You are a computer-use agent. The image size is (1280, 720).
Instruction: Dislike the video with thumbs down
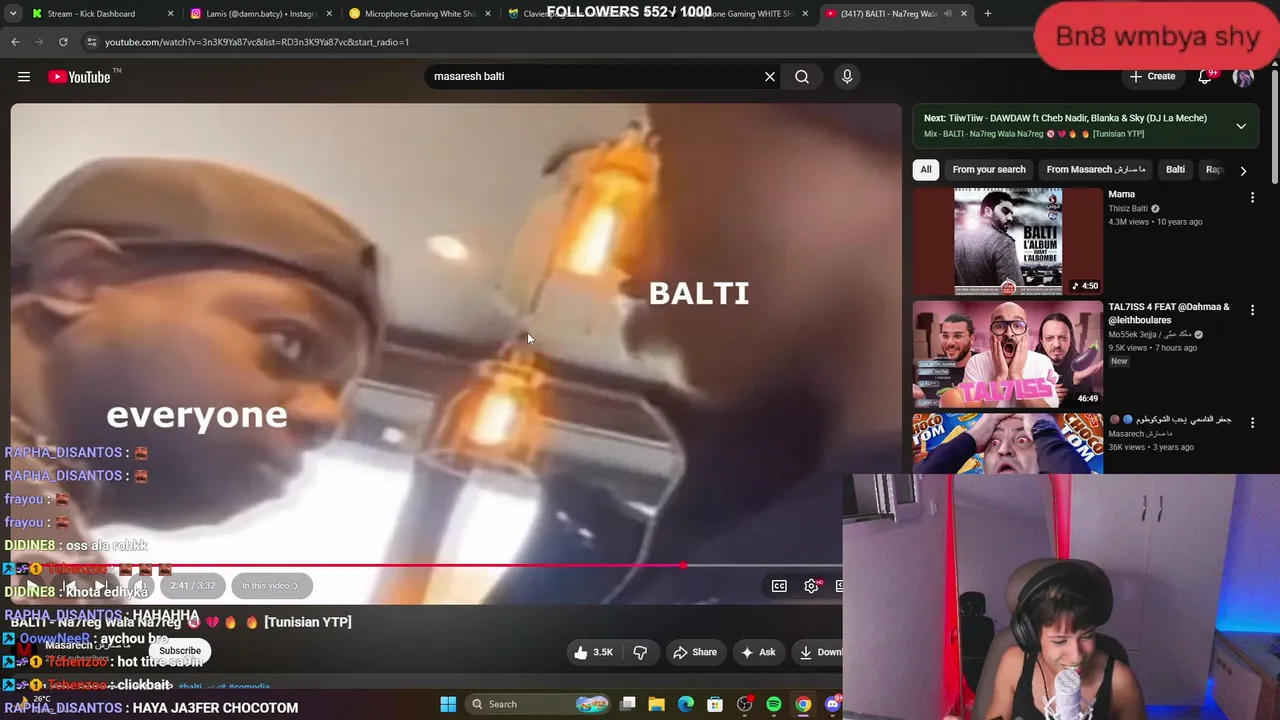click(x=640, y=652)
